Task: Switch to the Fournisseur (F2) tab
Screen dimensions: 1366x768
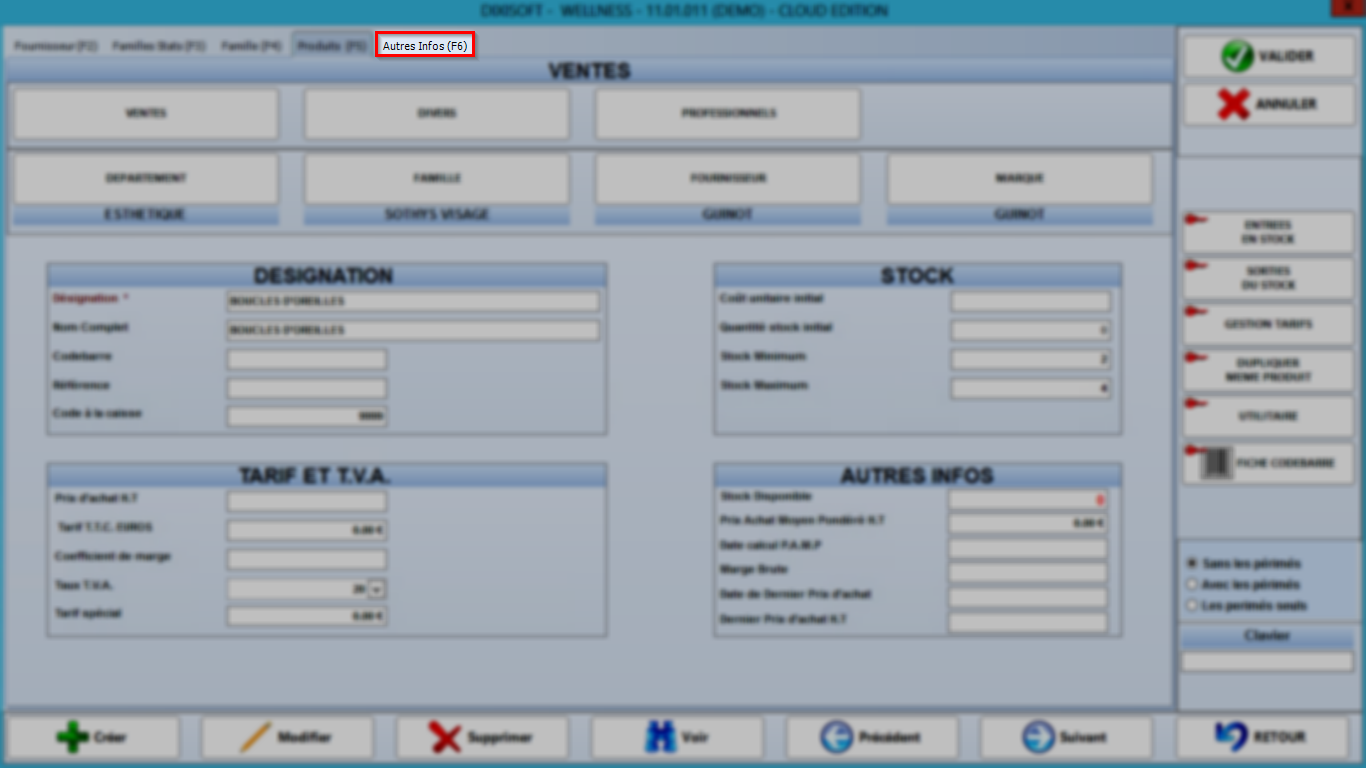Action: (56, 46)
